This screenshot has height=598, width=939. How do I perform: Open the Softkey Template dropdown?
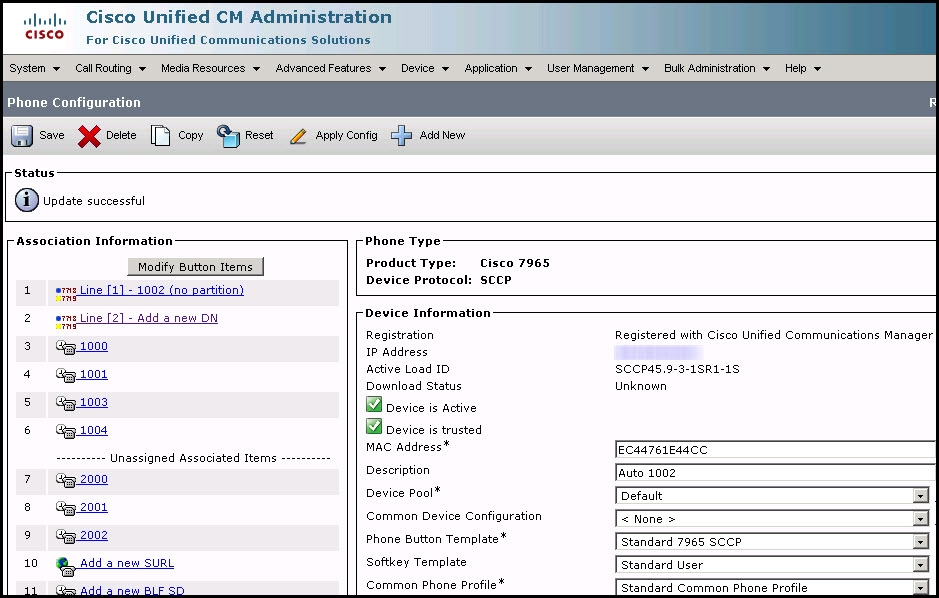pos(772,564)
